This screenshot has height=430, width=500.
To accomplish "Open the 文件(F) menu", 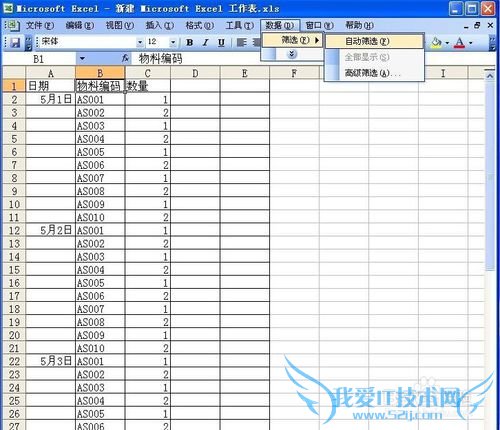I will tap(40, 25).
